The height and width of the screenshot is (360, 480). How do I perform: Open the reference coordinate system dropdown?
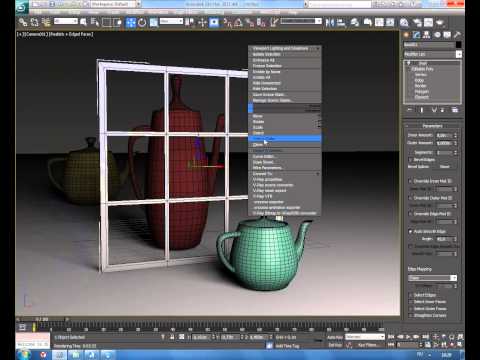pyautogui.click(x=171, y=21)
